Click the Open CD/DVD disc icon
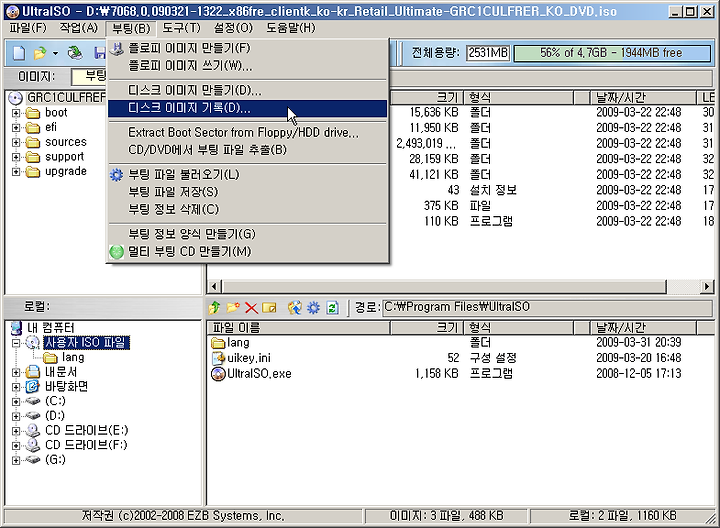 [x=75, y=53]
